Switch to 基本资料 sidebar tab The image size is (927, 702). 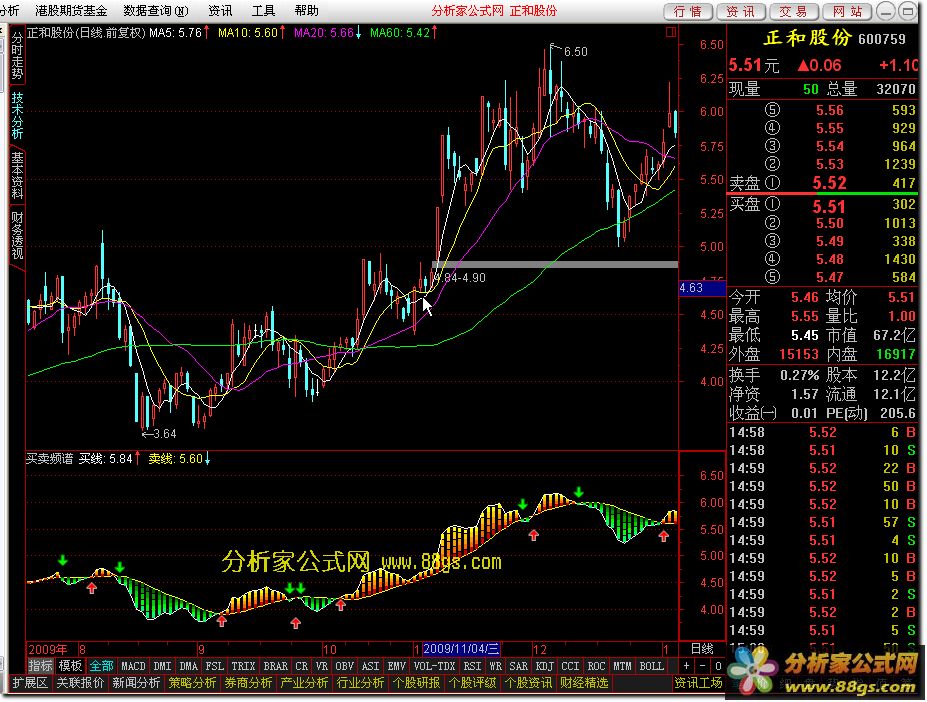click(x=17, y=176)
